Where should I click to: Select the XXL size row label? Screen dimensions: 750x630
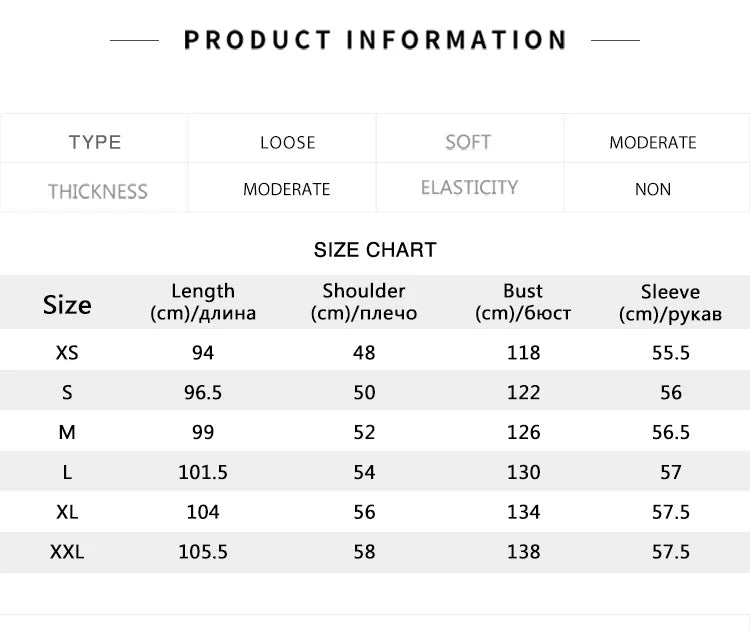tap(67, 551)
